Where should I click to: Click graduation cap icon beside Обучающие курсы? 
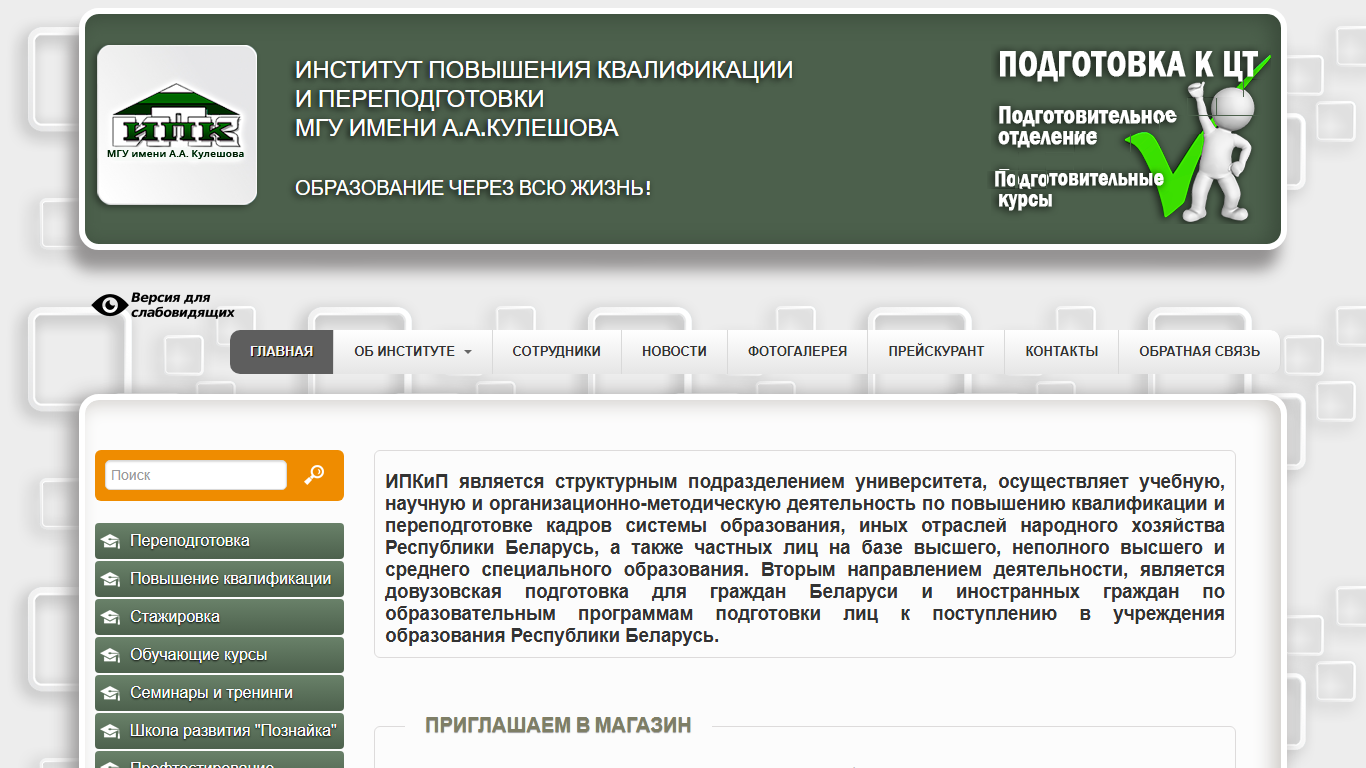click(110, 656)
